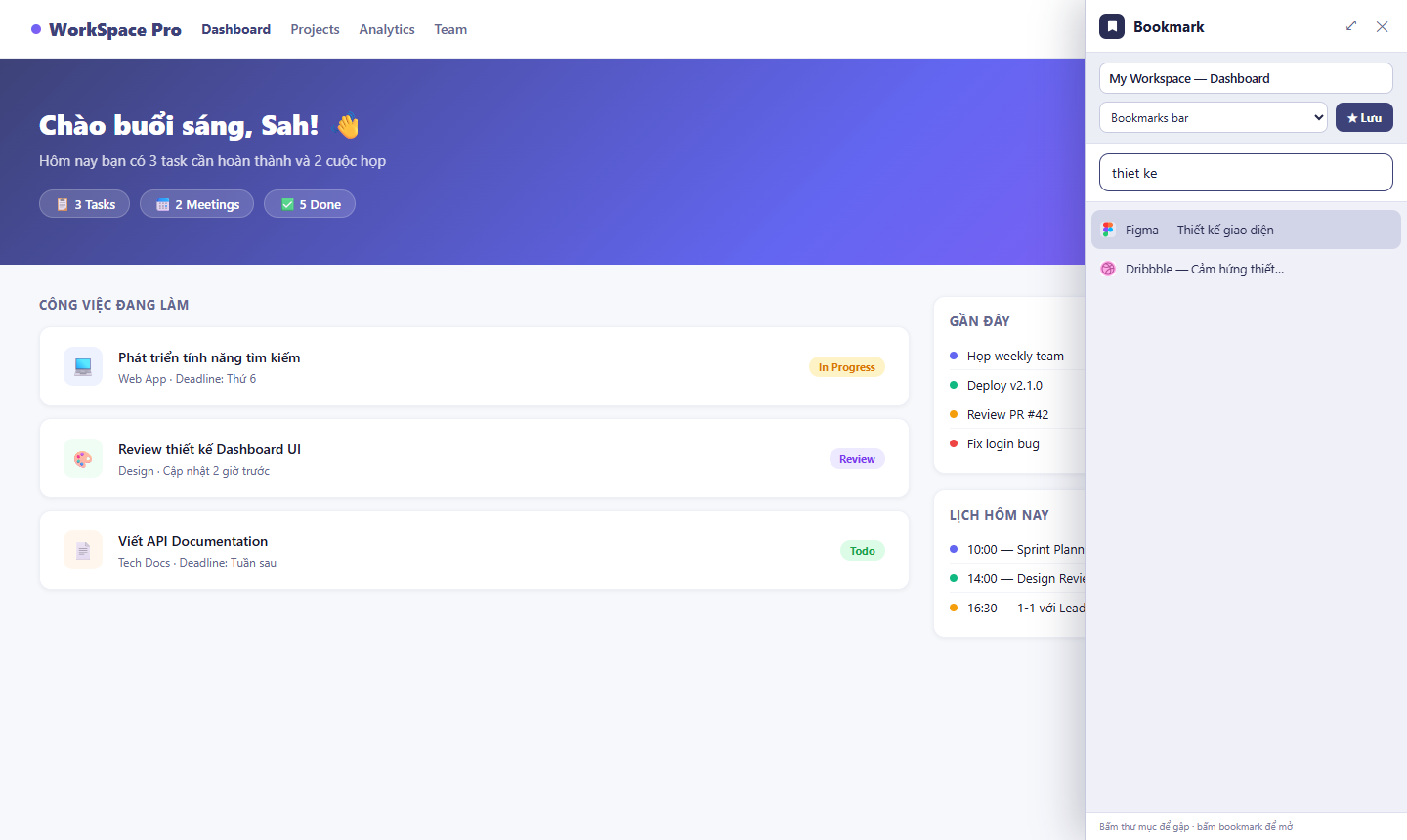Click the In Progress status badge

click(847, 367)
